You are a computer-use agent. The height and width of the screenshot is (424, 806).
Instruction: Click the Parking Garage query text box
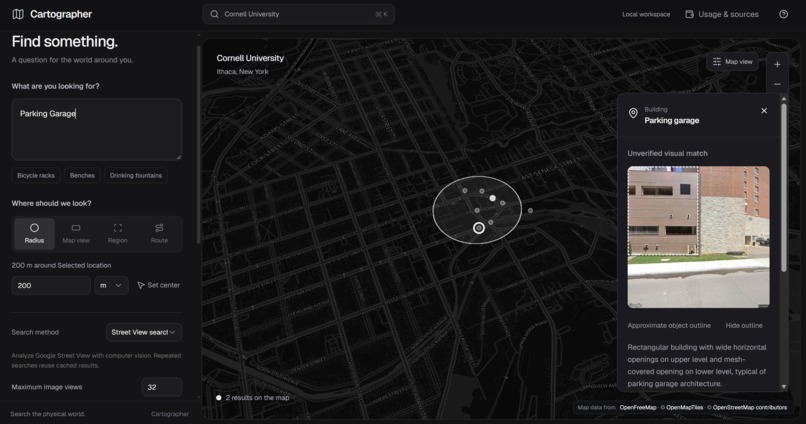click(97, 130)
